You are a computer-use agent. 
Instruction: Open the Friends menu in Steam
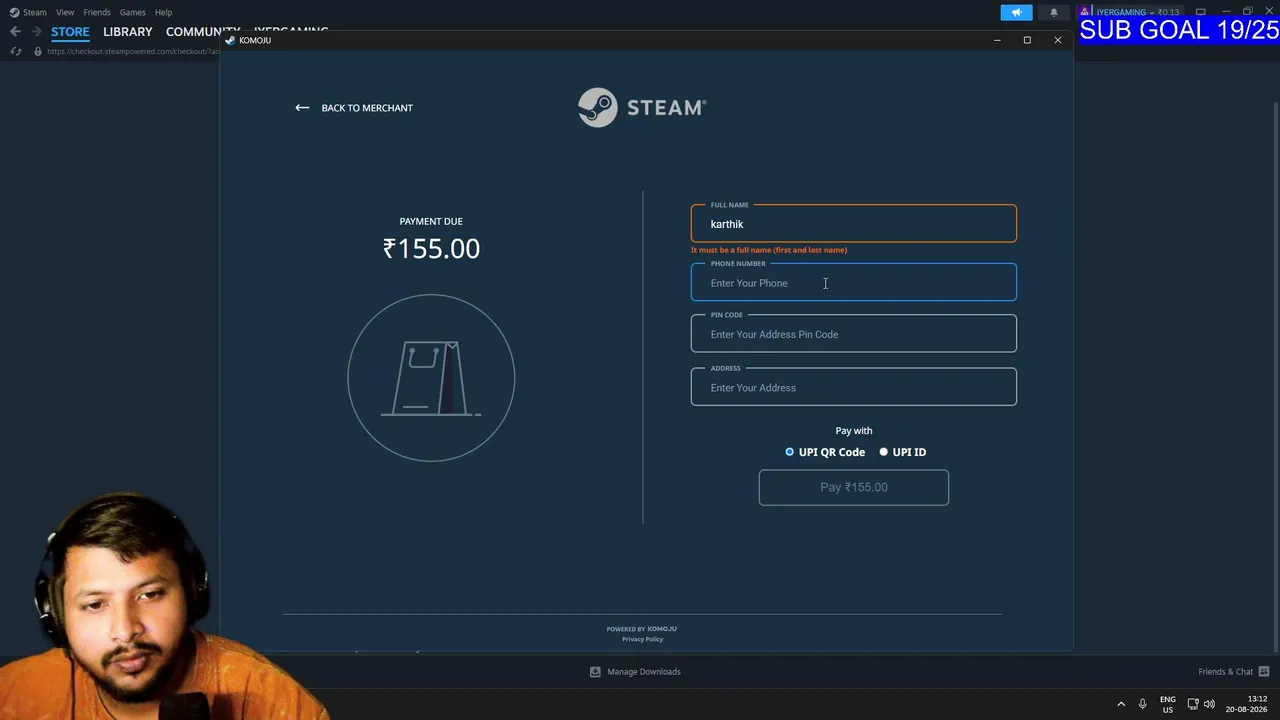pos(97,12)
